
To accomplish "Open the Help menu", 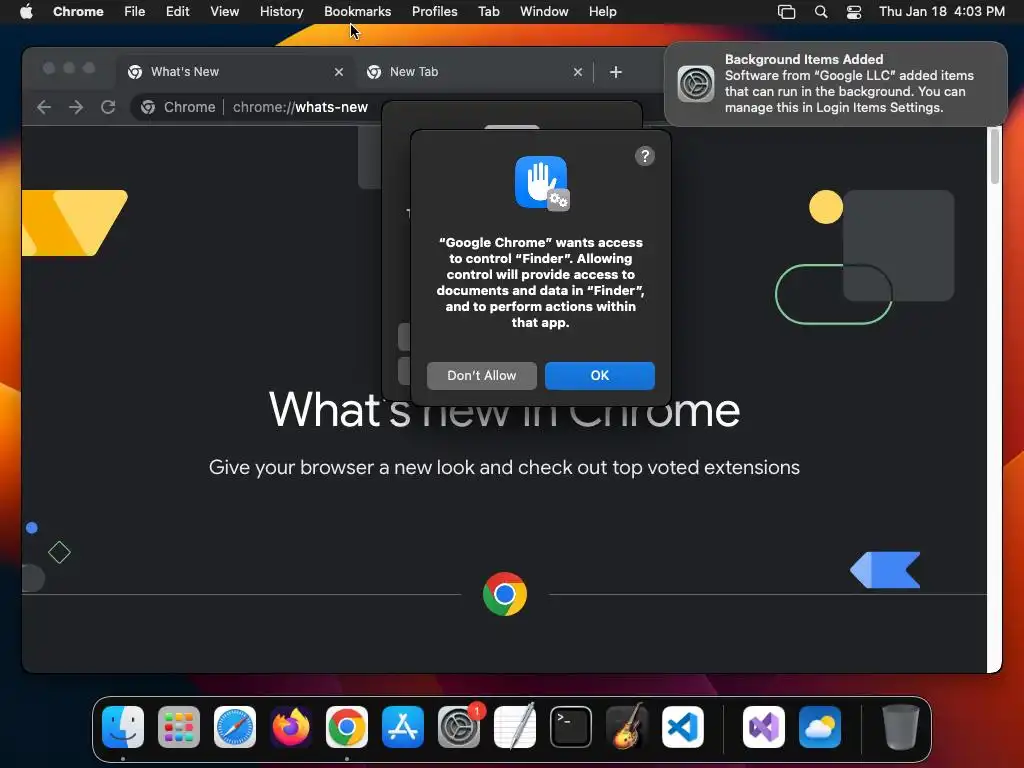I will 602,12.
